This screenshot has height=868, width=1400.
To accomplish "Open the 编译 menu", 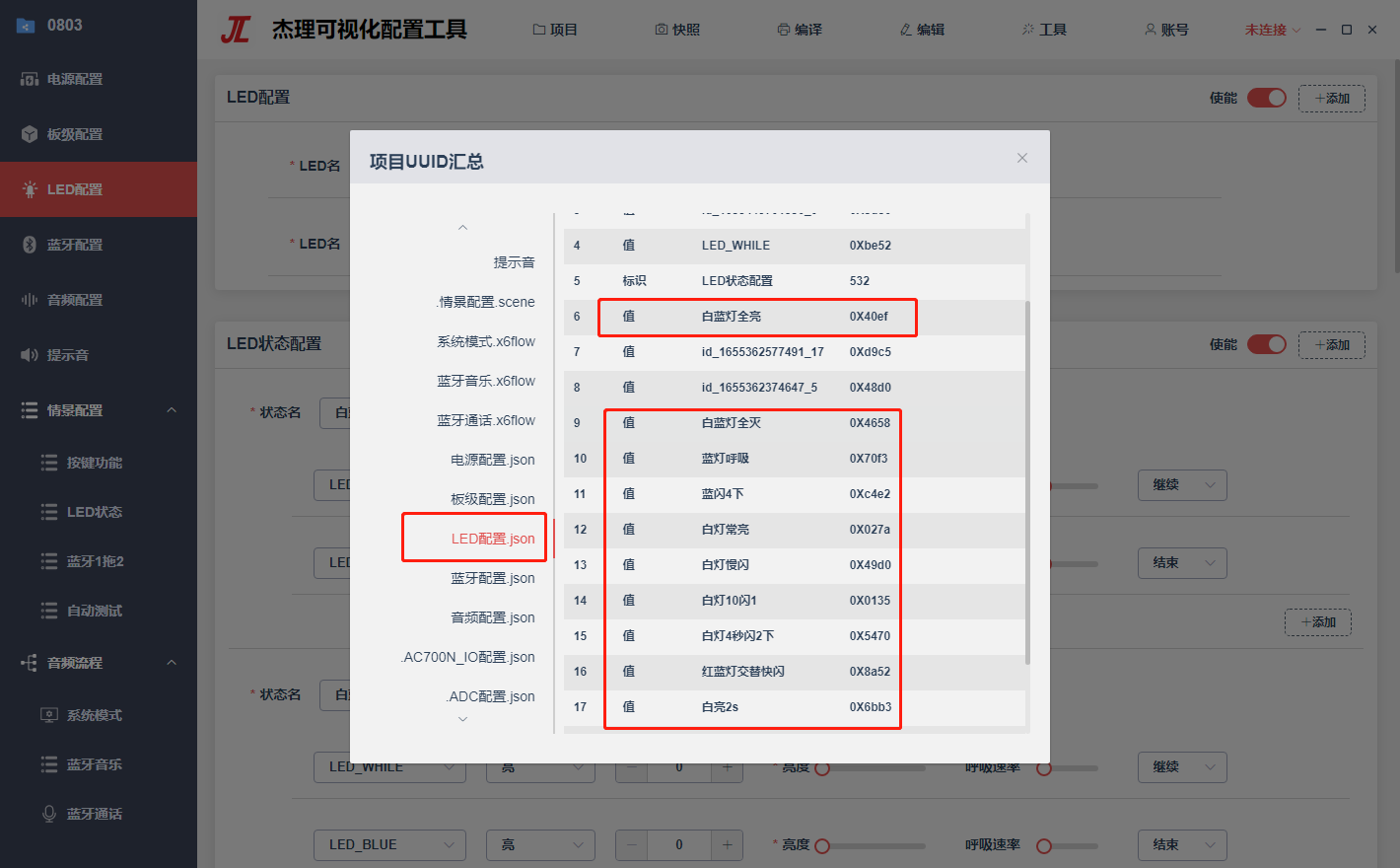I will point(800,30).
